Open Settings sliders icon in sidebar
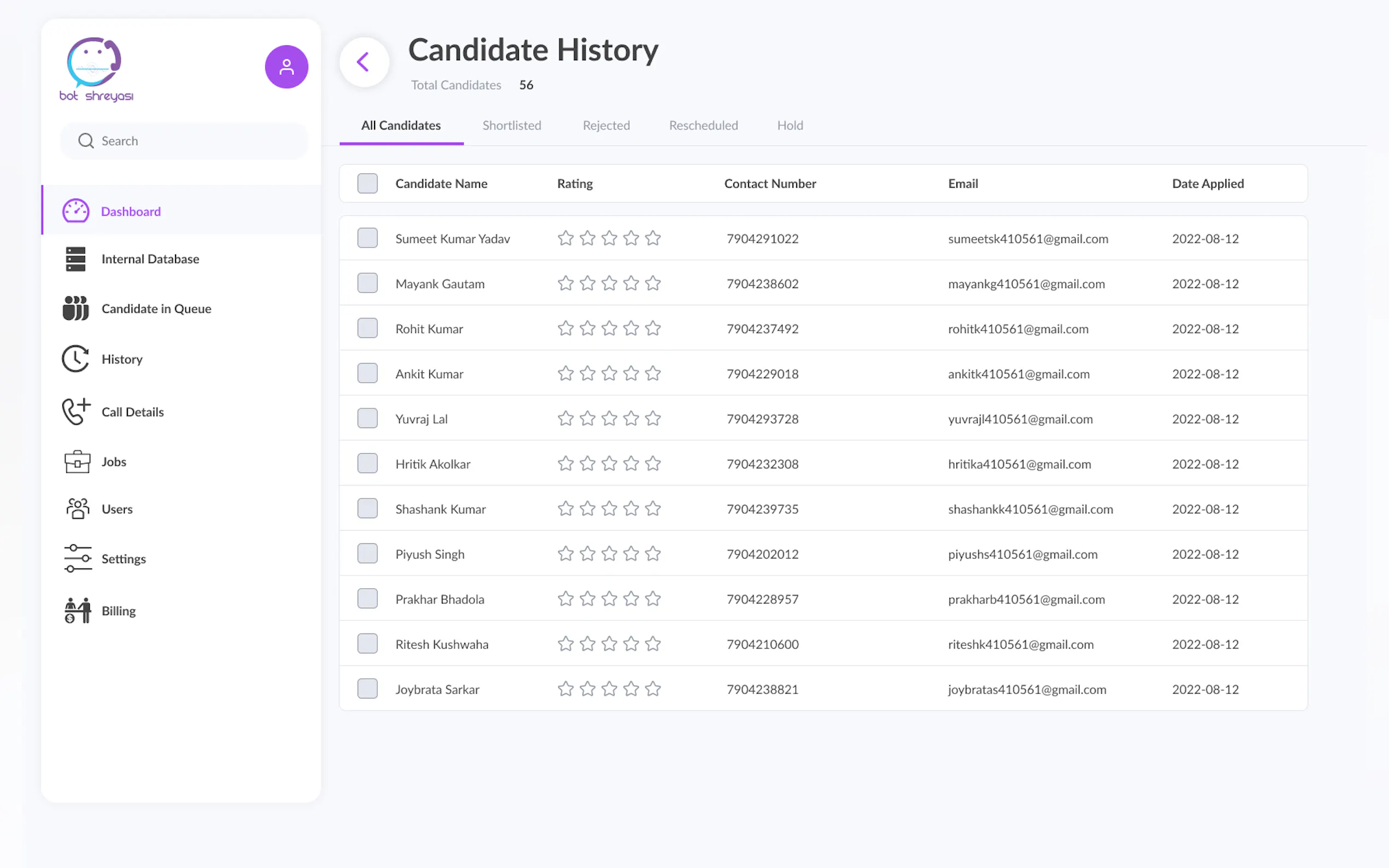The width and height of the screenshot is (1389, 868). tap(77, 559)
